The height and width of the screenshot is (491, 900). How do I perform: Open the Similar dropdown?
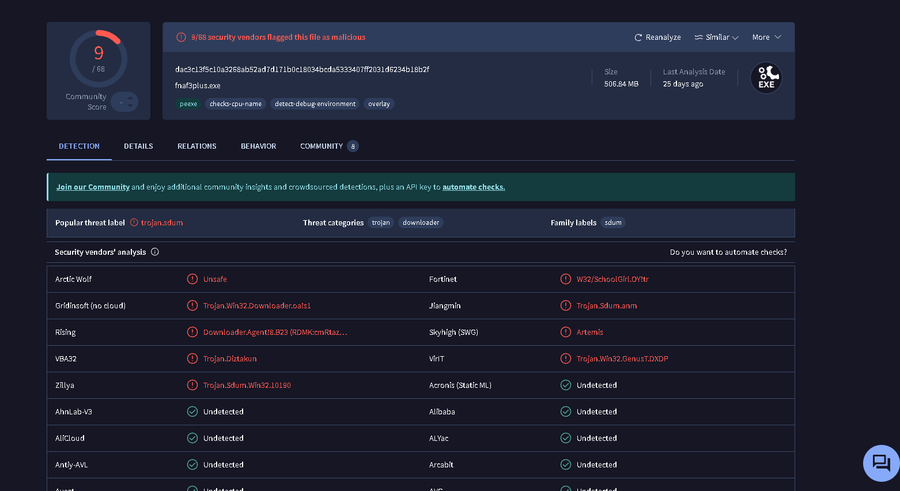pos(716,37)
